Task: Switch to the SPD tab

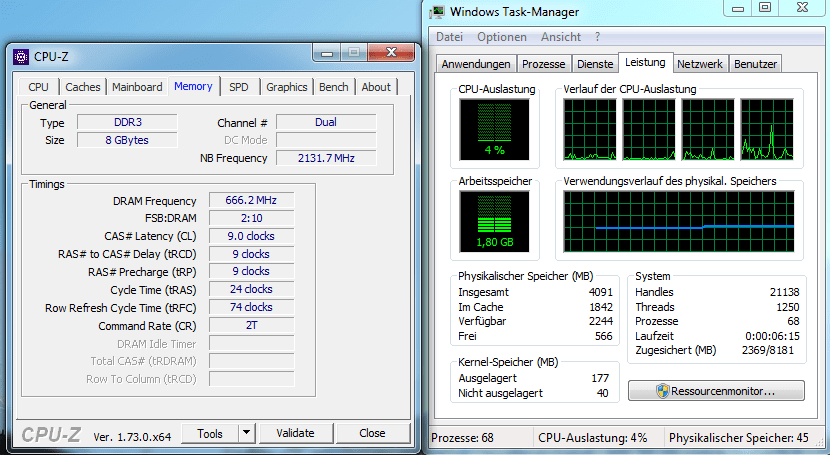Action: click(x=239, y=87)
